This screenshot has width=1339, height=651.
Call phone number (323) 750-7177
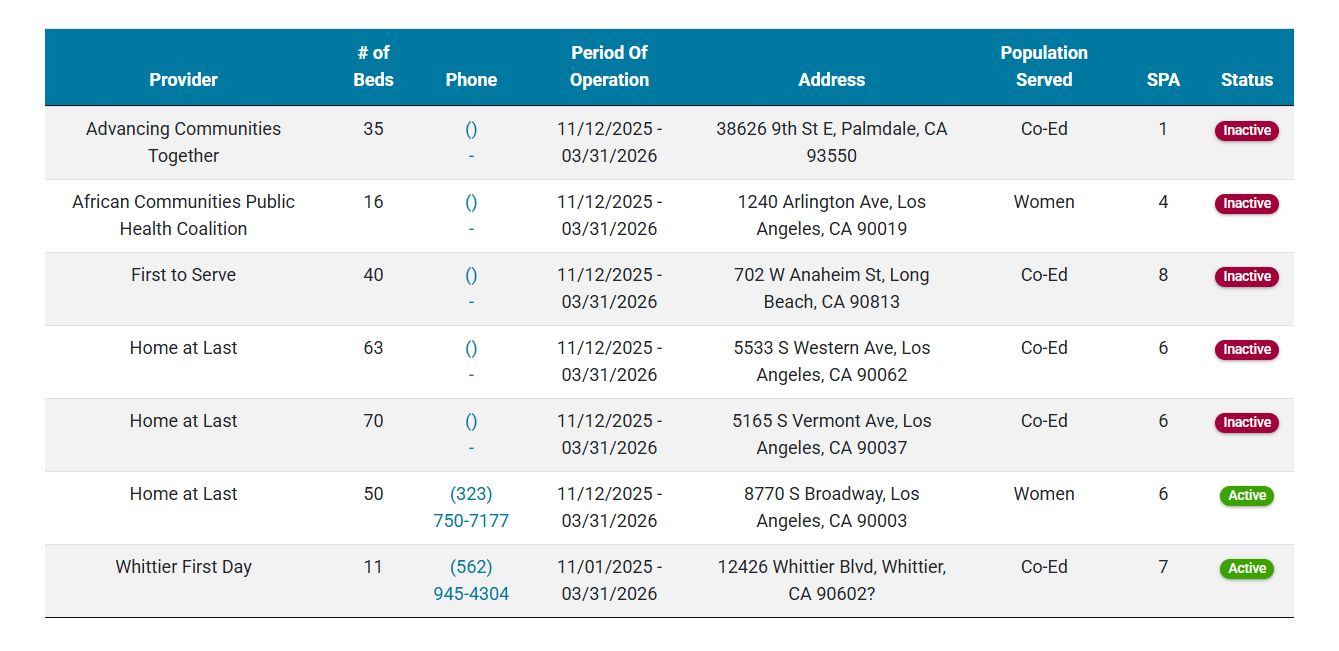[471, 507]
